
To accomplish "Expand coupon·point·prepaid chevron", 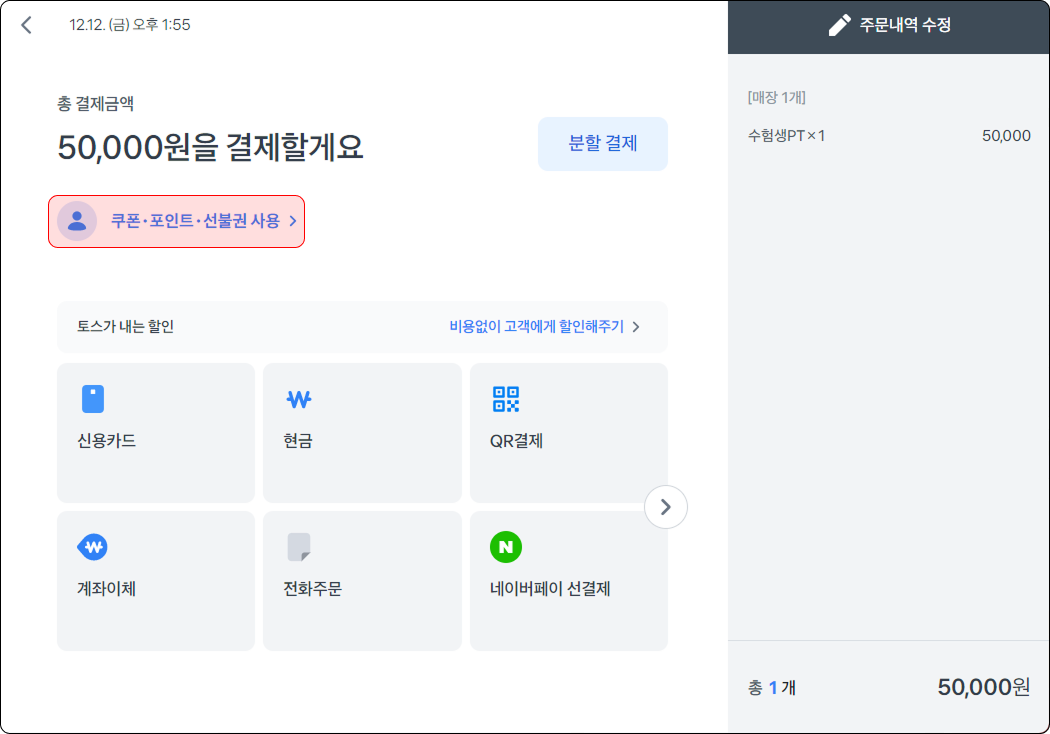I will coord(293,221).
